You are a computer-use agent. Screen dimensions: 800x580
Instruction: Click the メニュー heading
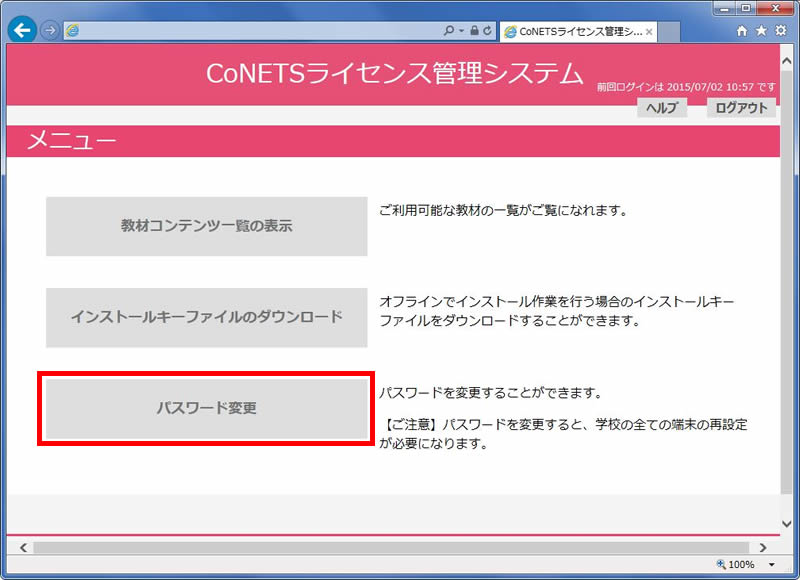point(71,140)
